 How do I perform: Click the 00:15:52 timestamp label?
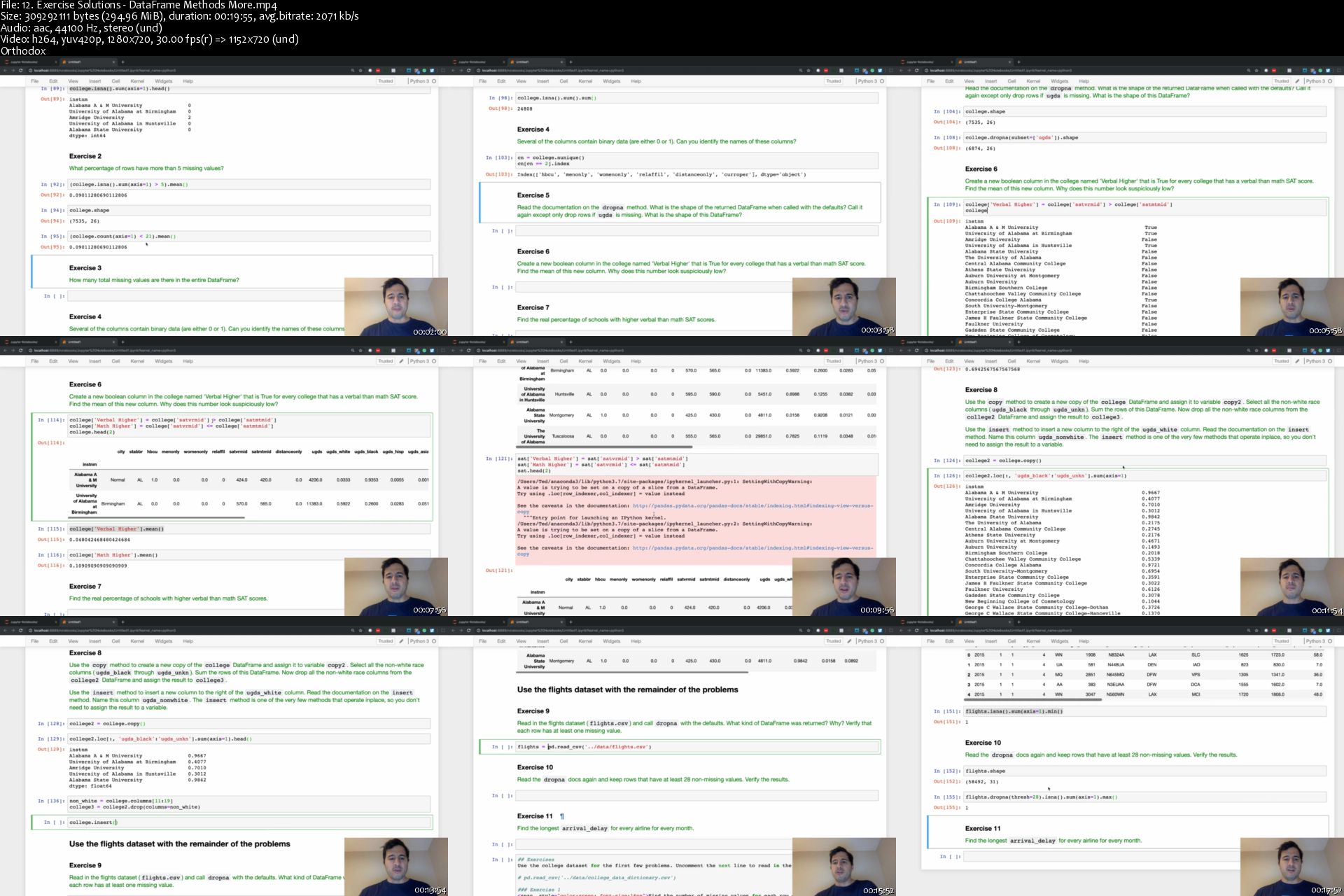click(x=878, y=890)
